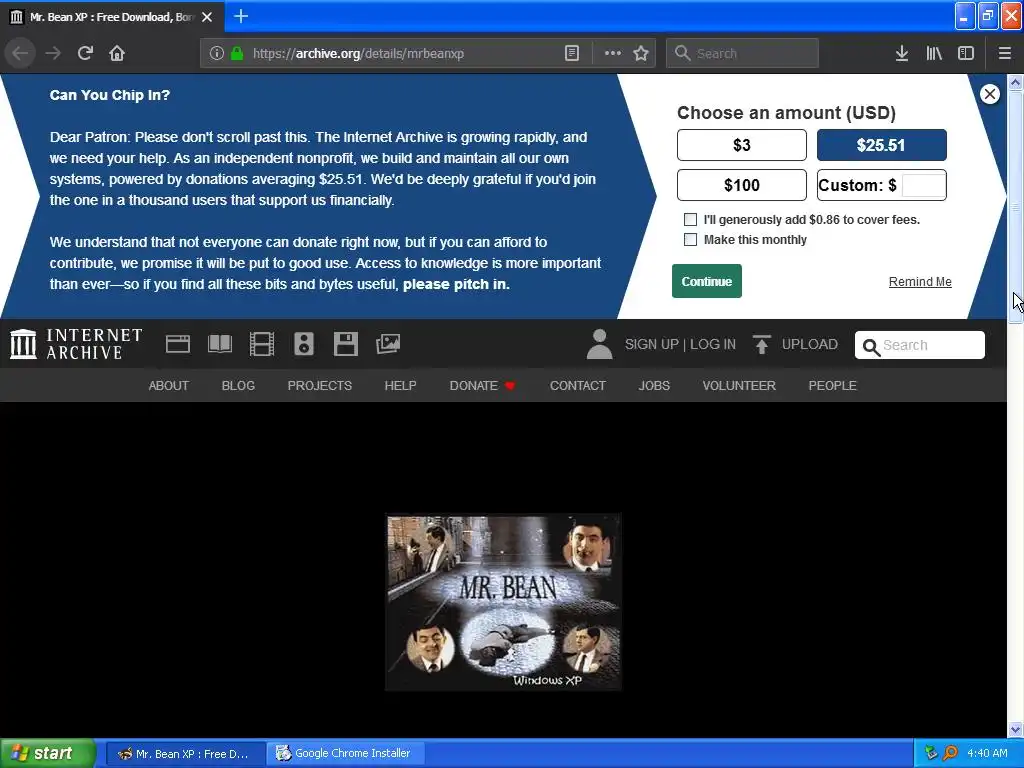
Task: Click the 4:40 AM system clock
Action: [987, 753]
